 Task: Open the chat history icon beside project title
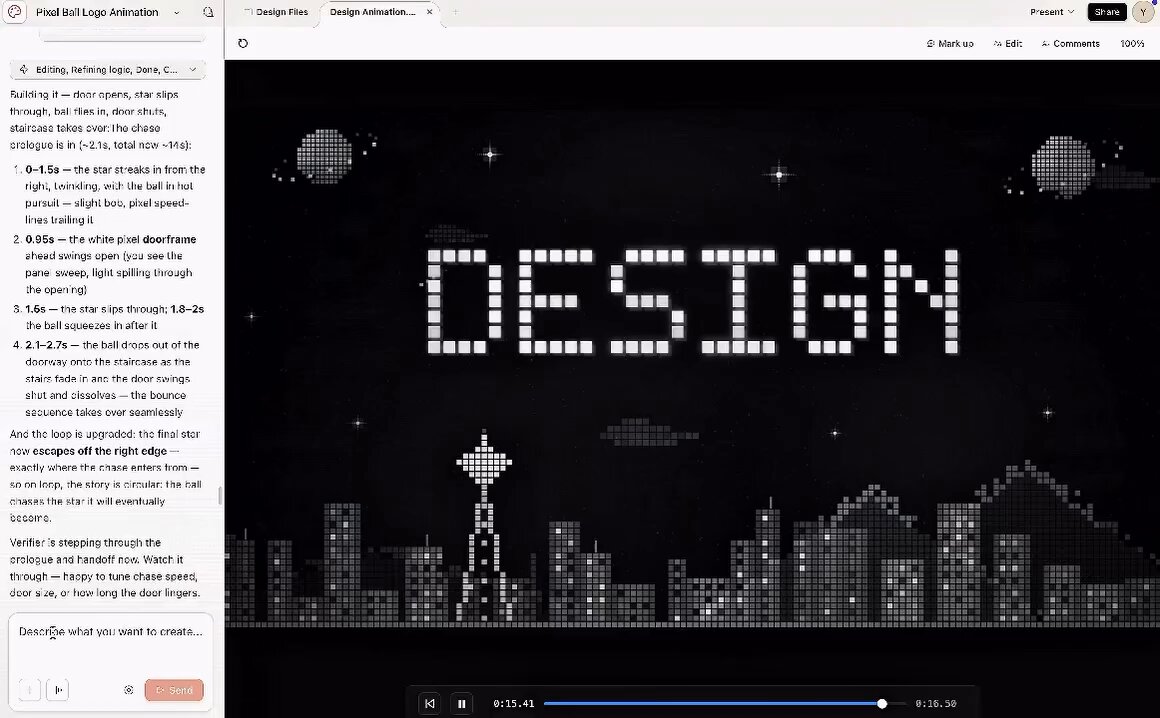[208, 12]
